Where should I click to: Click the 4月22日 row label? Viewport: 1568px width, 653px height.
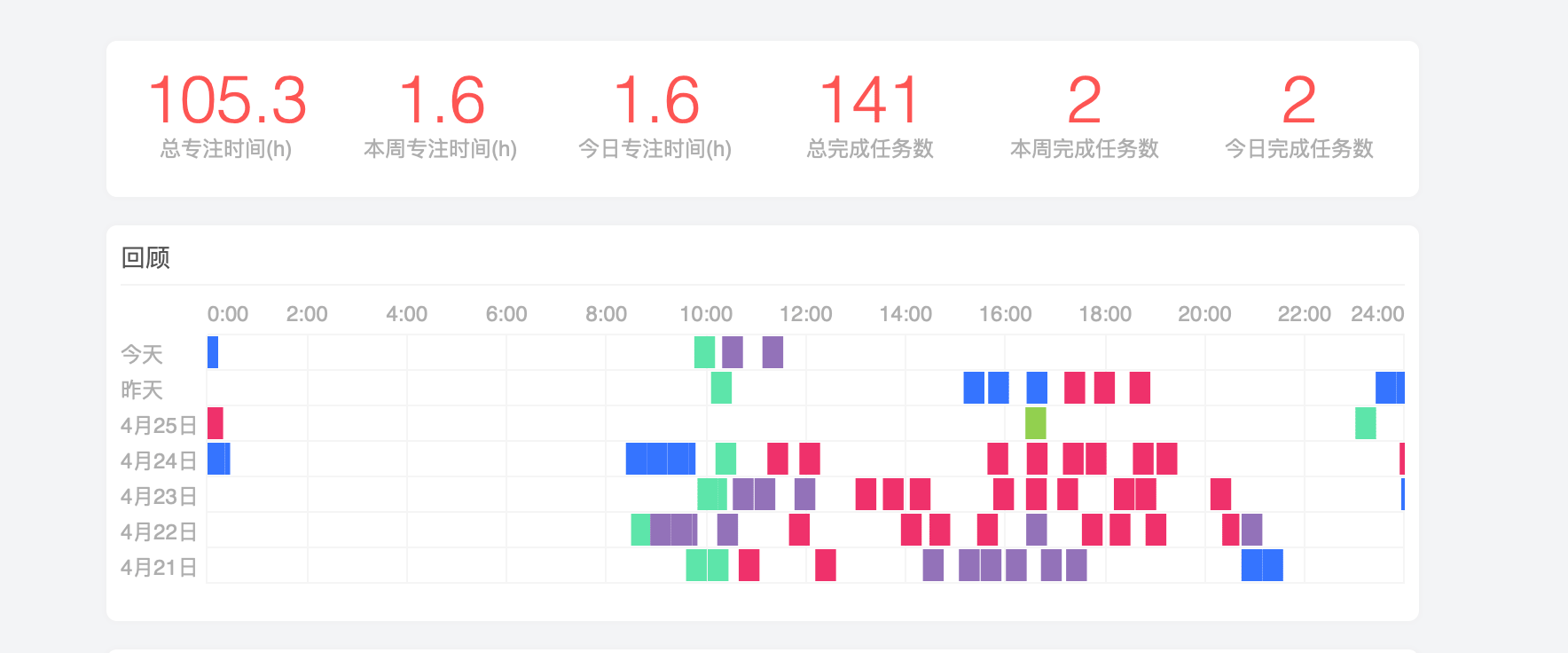(x=159, y=531)
